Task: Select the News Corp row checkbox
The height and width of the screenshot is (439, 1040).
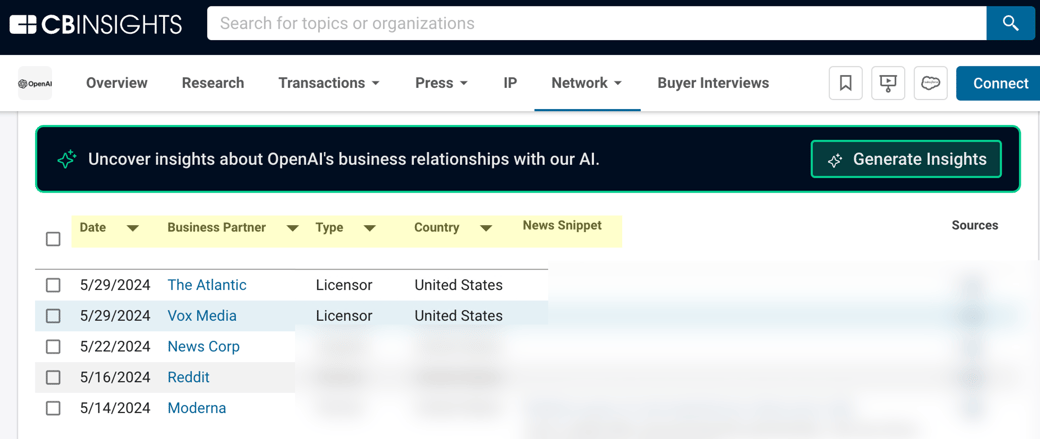Action: pyautogui.click(x=53, y=347)
